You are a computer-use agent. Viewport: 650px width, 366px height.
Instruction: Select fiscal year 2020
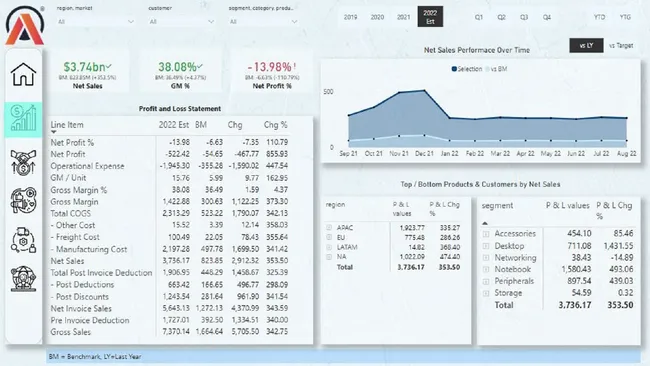(377, 17)
